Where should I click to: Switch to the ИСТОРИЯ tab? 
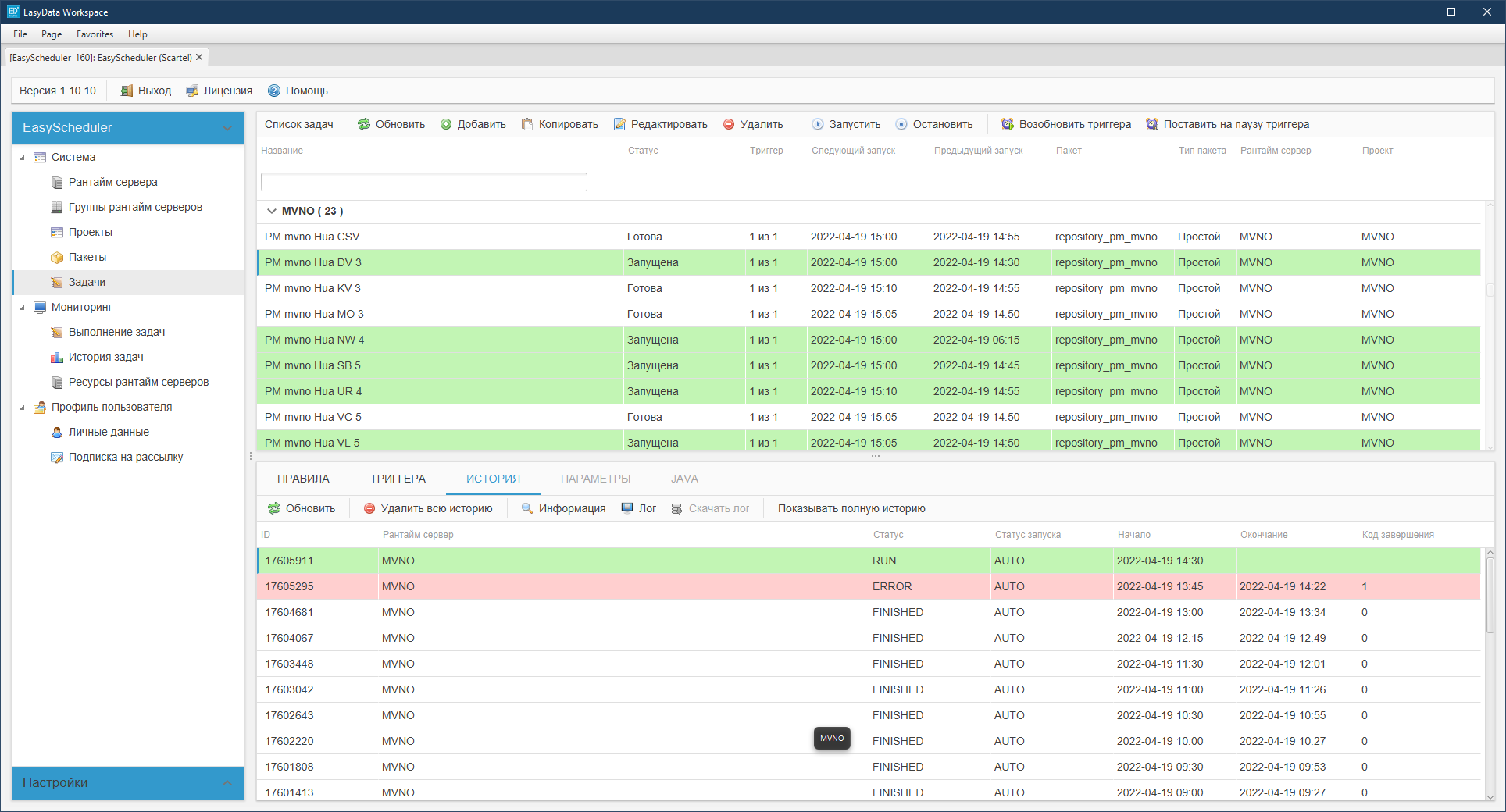[493, 479]
